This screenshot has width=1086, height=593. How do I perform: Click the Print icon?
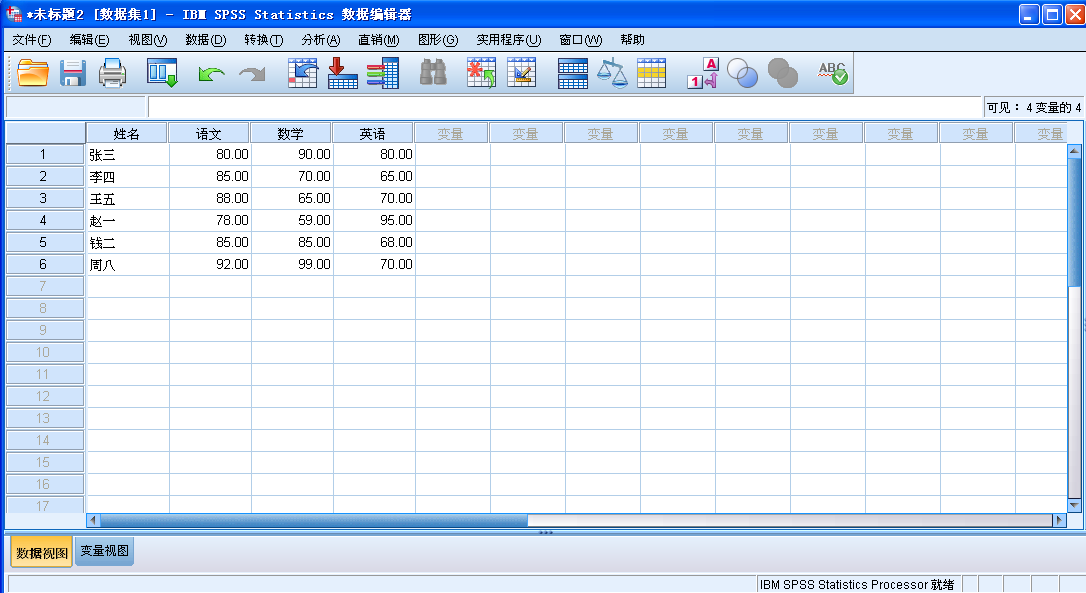click(x=112, y=73)
